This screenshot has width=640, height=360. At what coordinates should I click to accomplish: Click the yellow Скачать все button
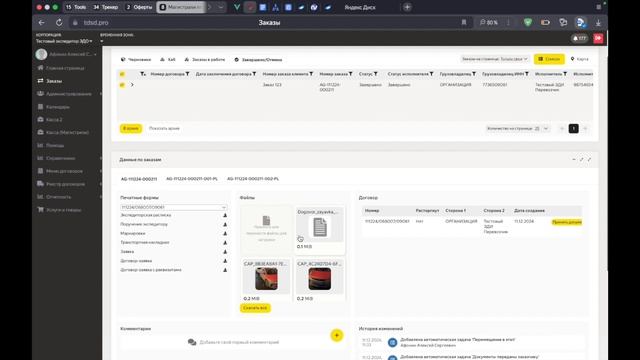(x=255, y=308)
